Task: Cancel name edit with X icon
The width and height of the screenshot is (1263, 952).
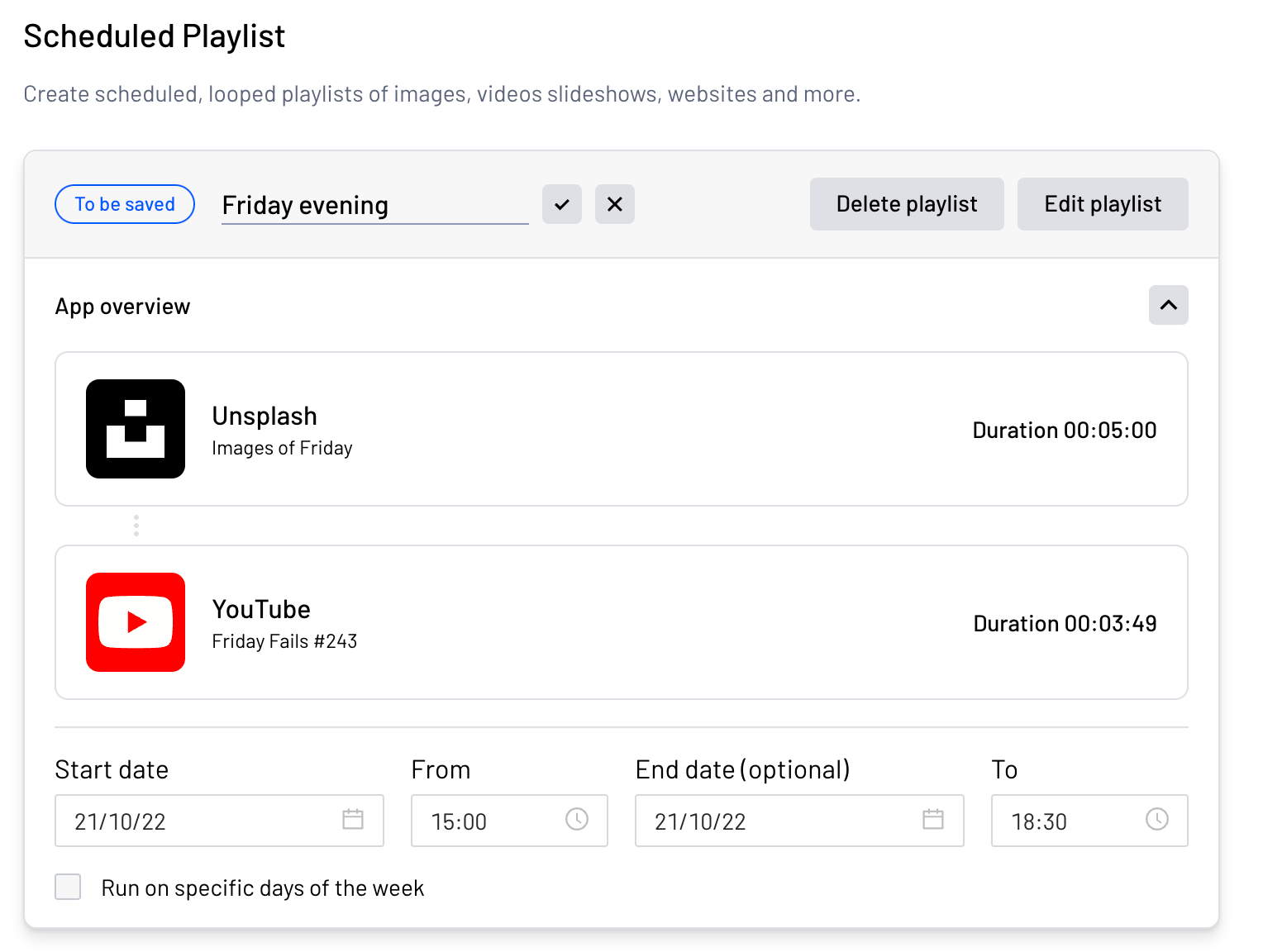Action: point(615,204)
